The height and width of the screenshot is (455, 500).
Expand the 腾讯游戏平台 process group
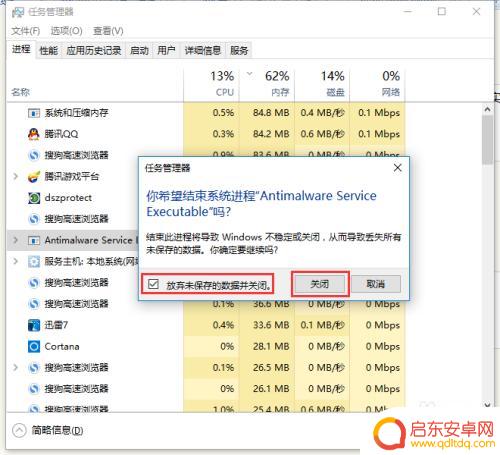pyautogui.click(x=15, y=176)
